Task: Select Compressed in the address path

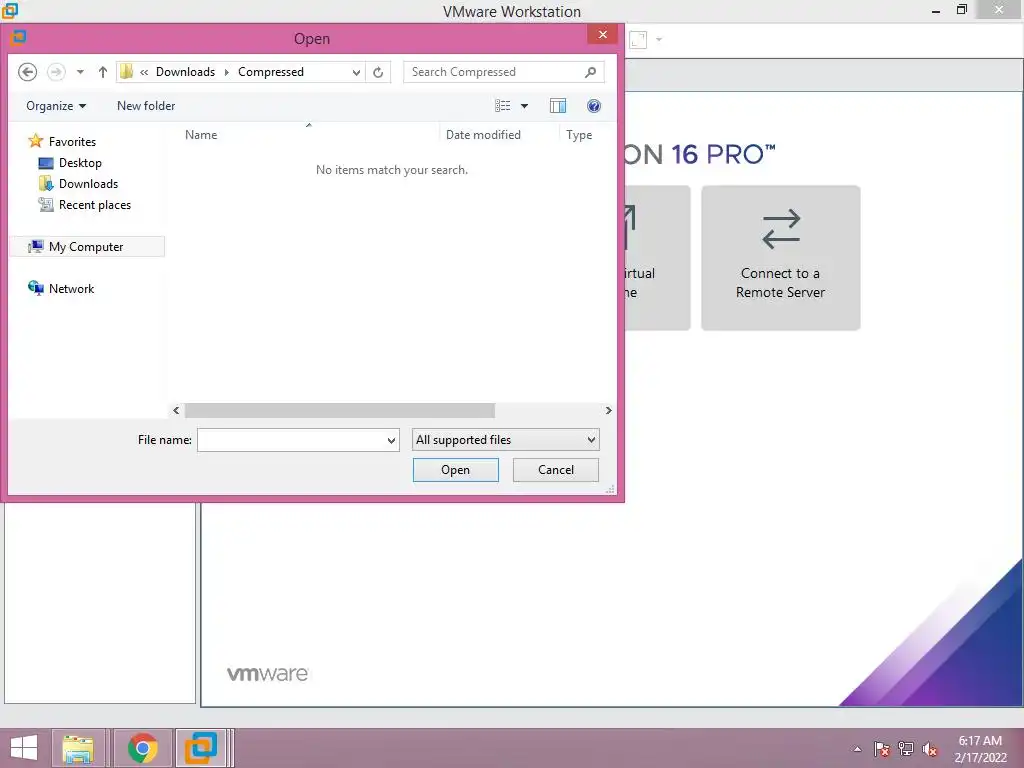Action: (271, 72)
